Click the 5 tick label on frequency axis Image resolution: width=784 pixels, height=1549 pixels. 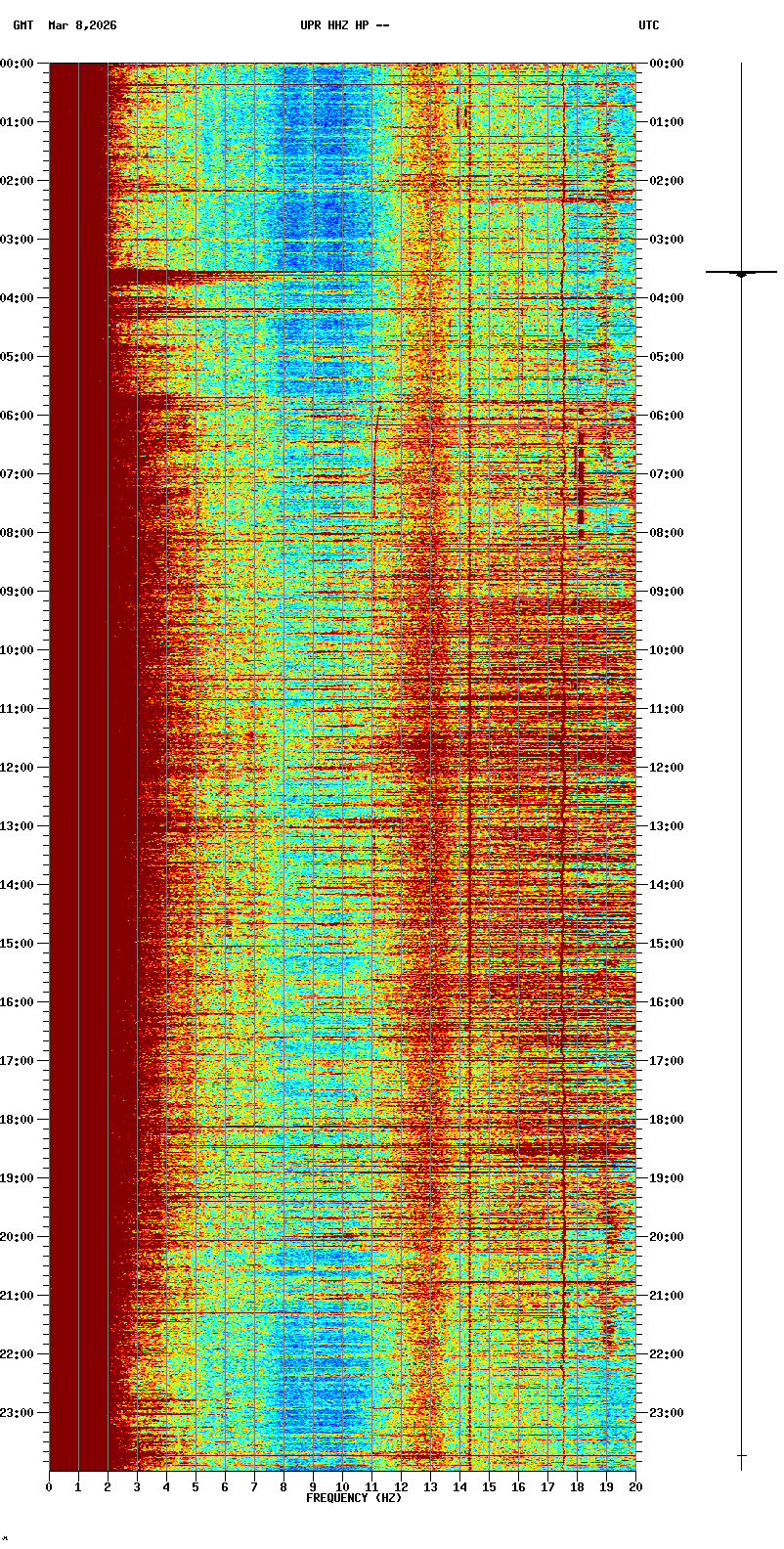[x=196, y=1487]
